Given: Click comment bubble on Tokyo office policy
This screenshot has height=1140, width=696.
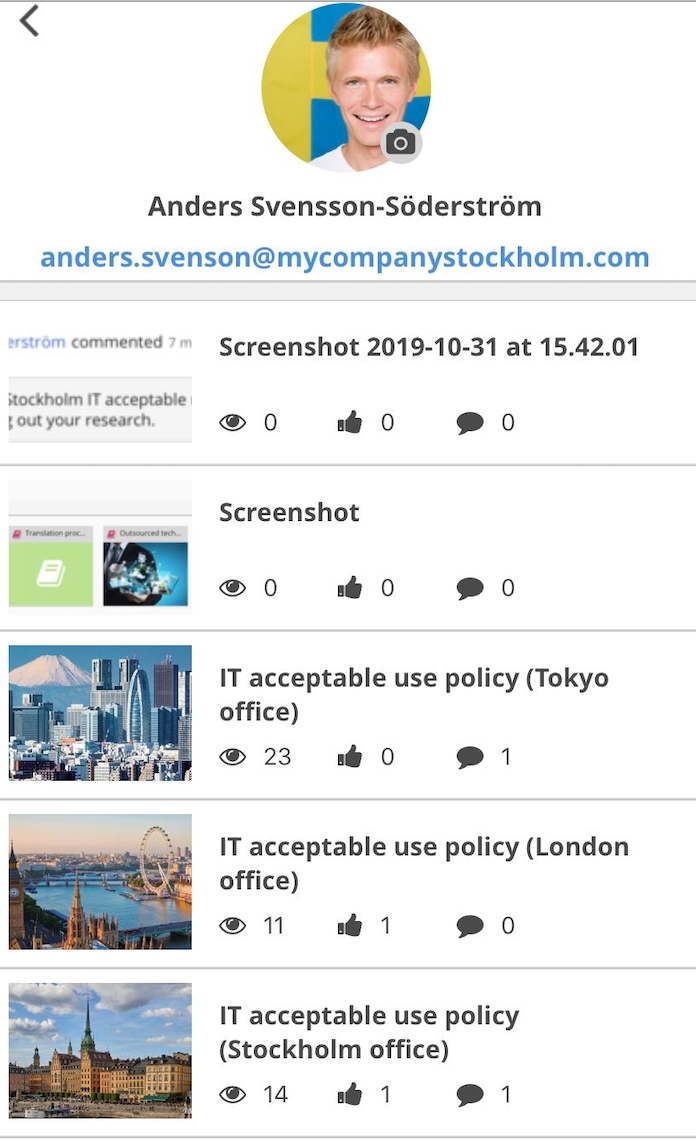Looking at the screenshot, I should point(470,758).
